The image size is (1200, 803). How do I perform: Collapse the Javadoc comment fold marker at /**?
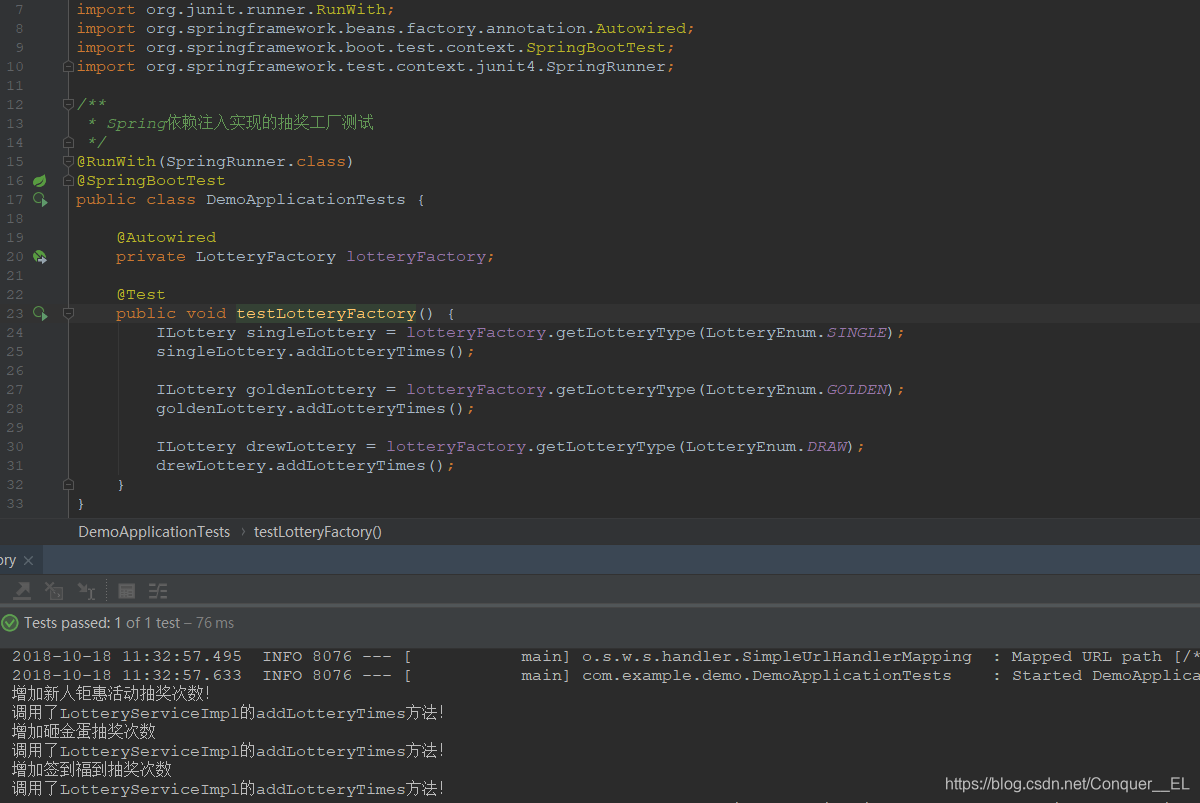pos(68,105)
